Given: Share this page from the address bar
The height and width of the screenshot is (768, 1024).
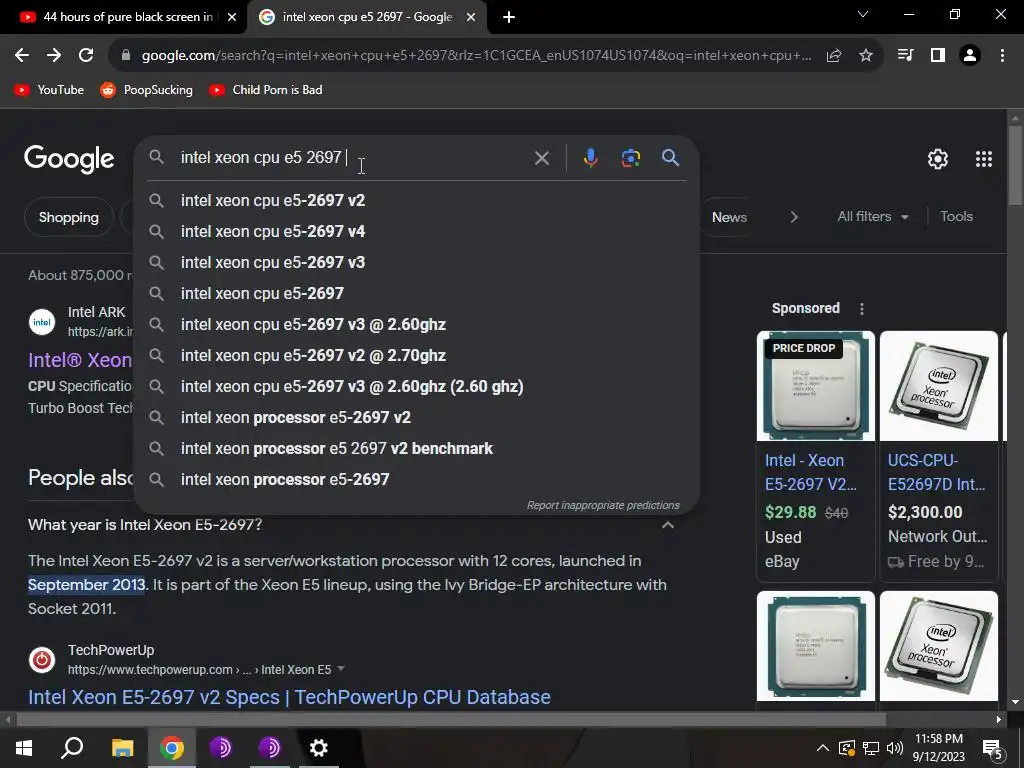Looking at the screenshot, I should (834, 56).
